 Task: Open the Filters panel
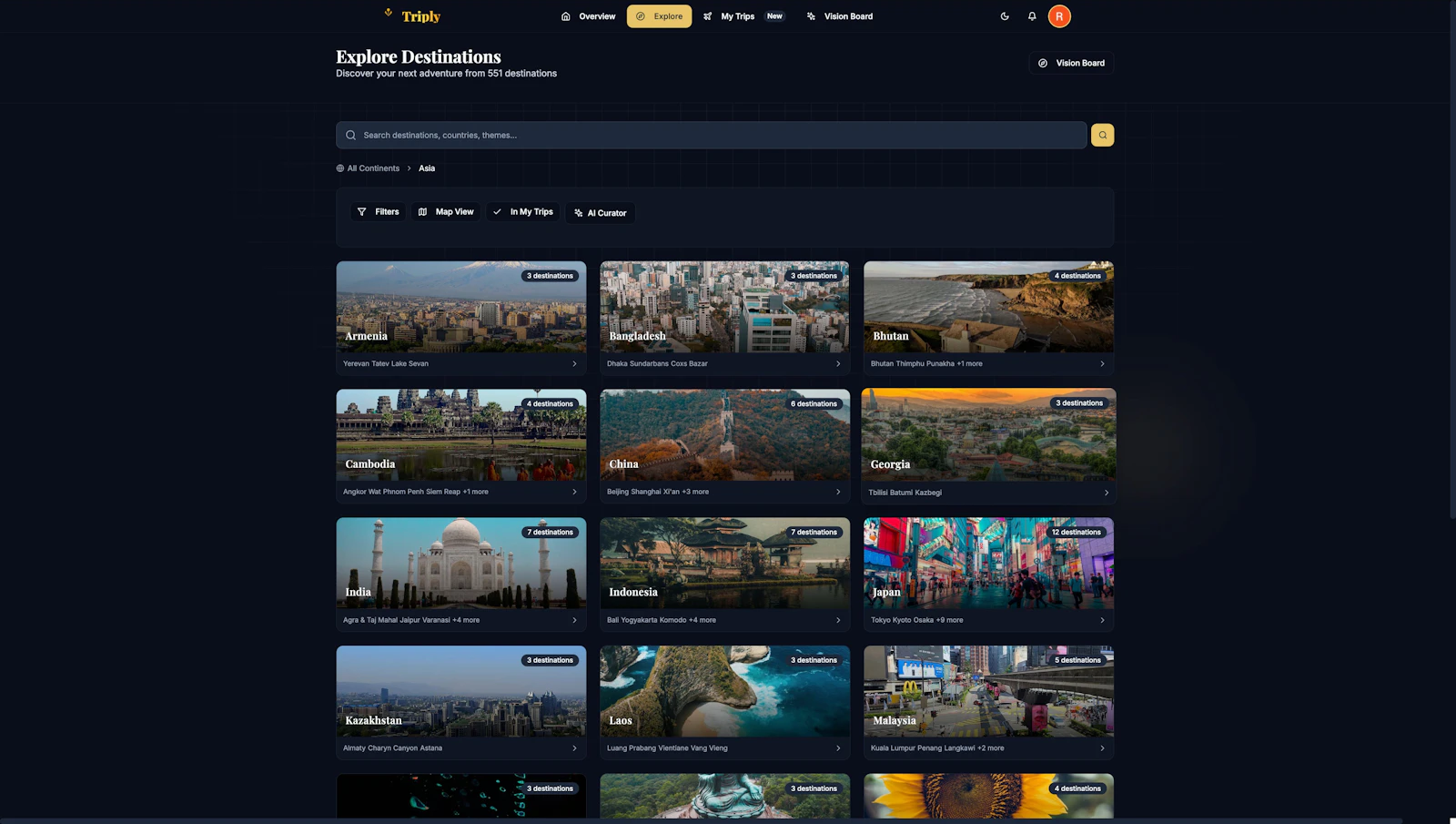coord(379,211)
